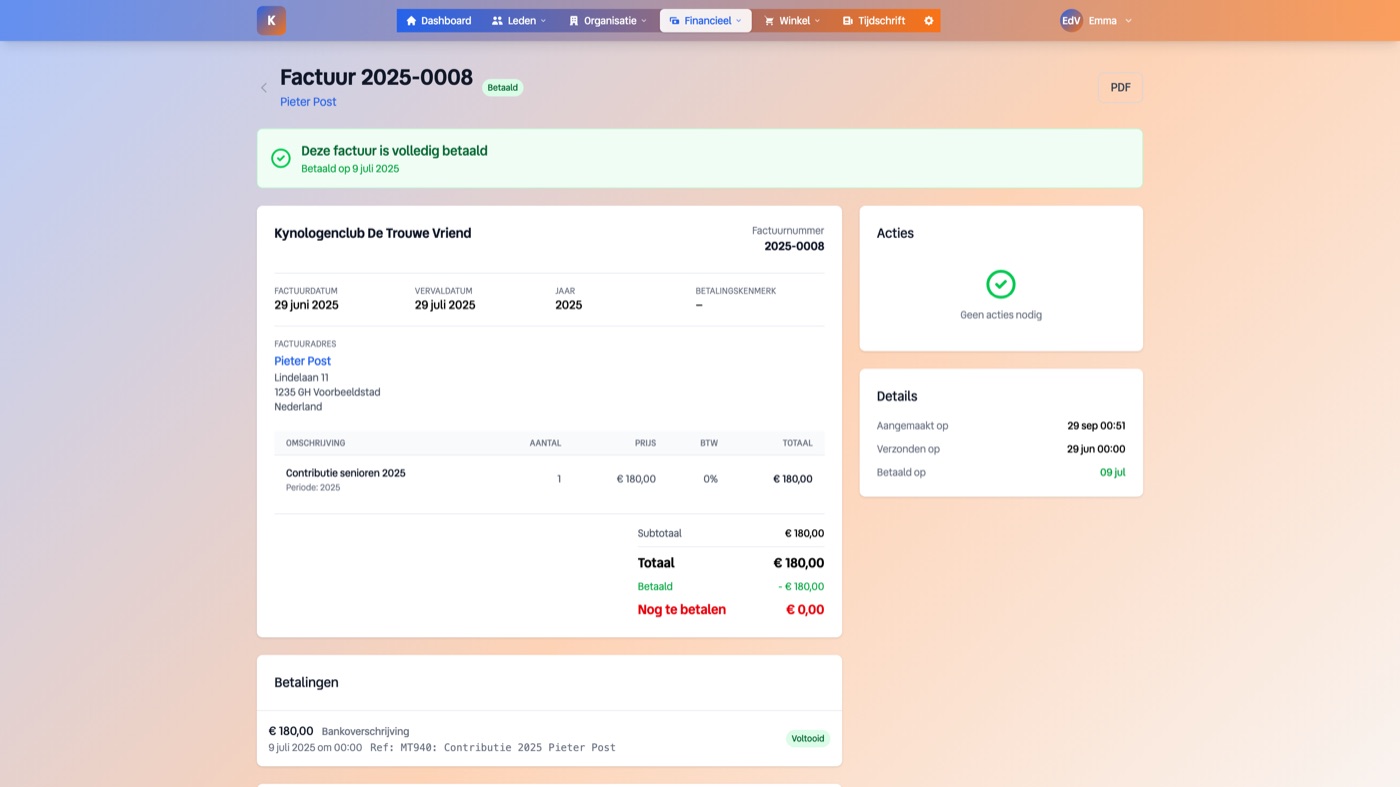This screenshot has height=787, width=1400.
Task: Click factuurdatum 29 juni 2025
Action: click(x=306, y=305)
